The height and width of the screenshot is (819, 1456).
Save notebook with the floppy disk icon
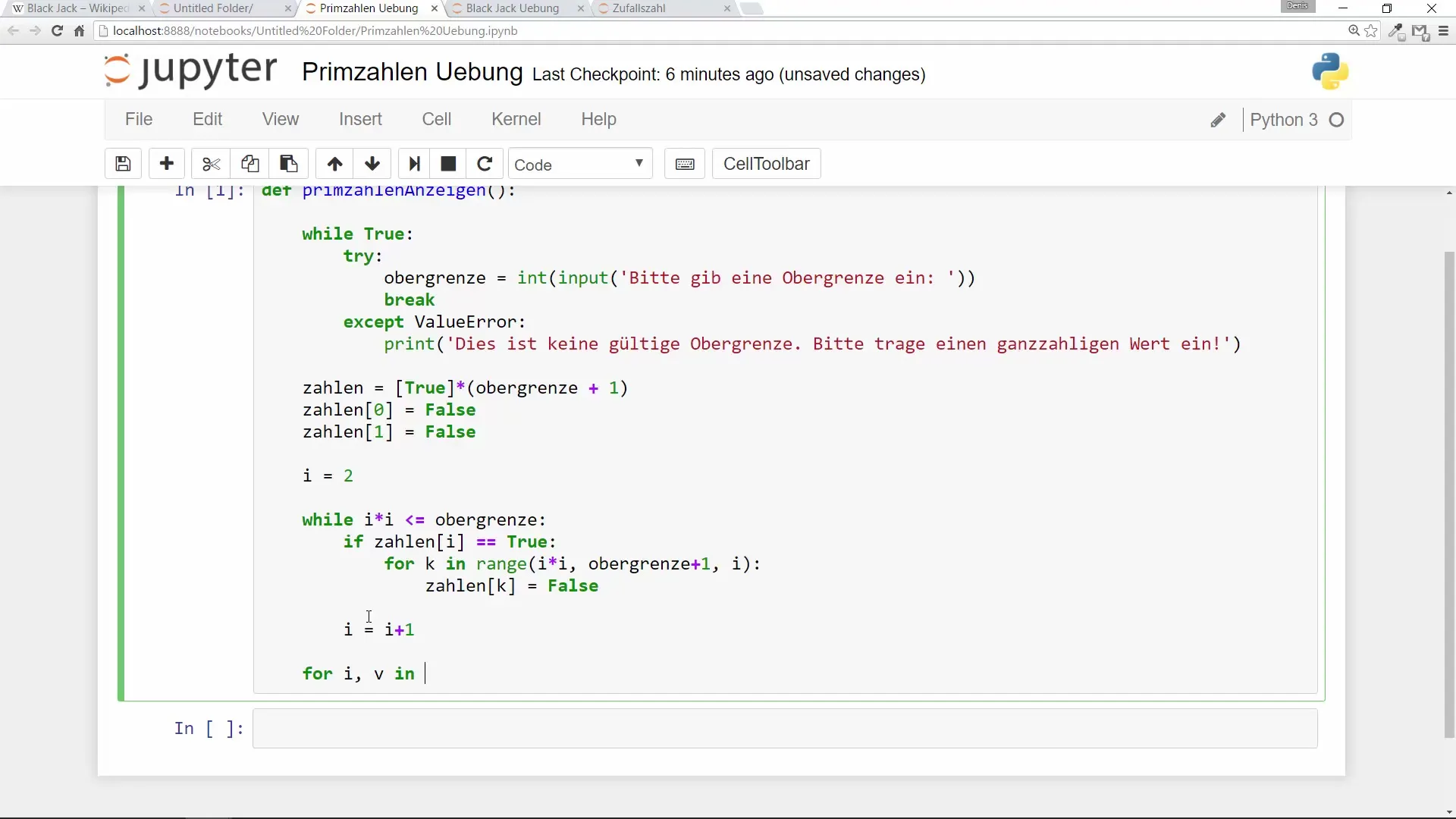(x=123, y=164)
